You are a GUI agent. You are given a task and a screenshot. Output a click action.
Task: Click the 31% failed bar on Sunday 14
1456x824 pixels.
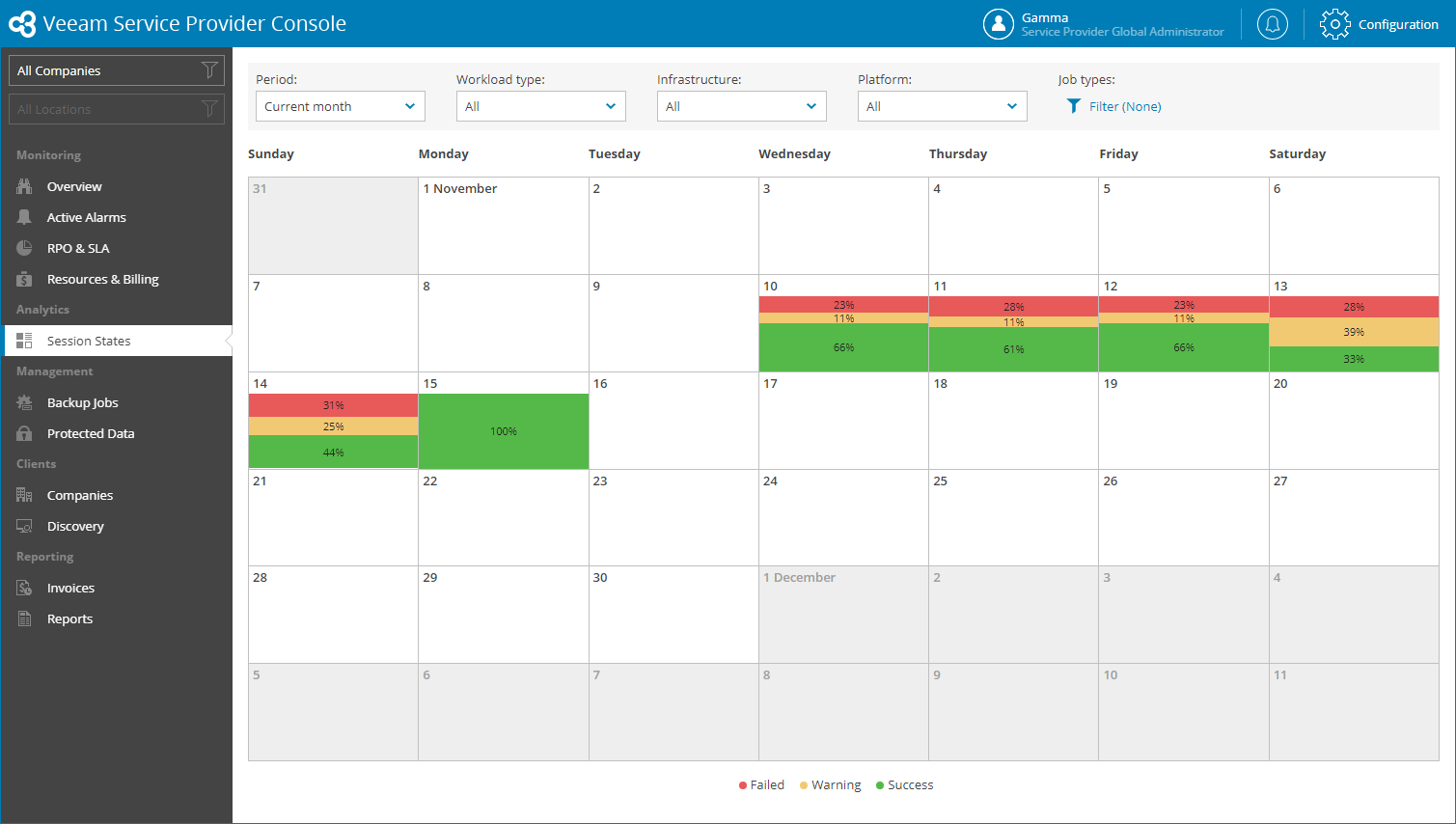click(333, 405)
